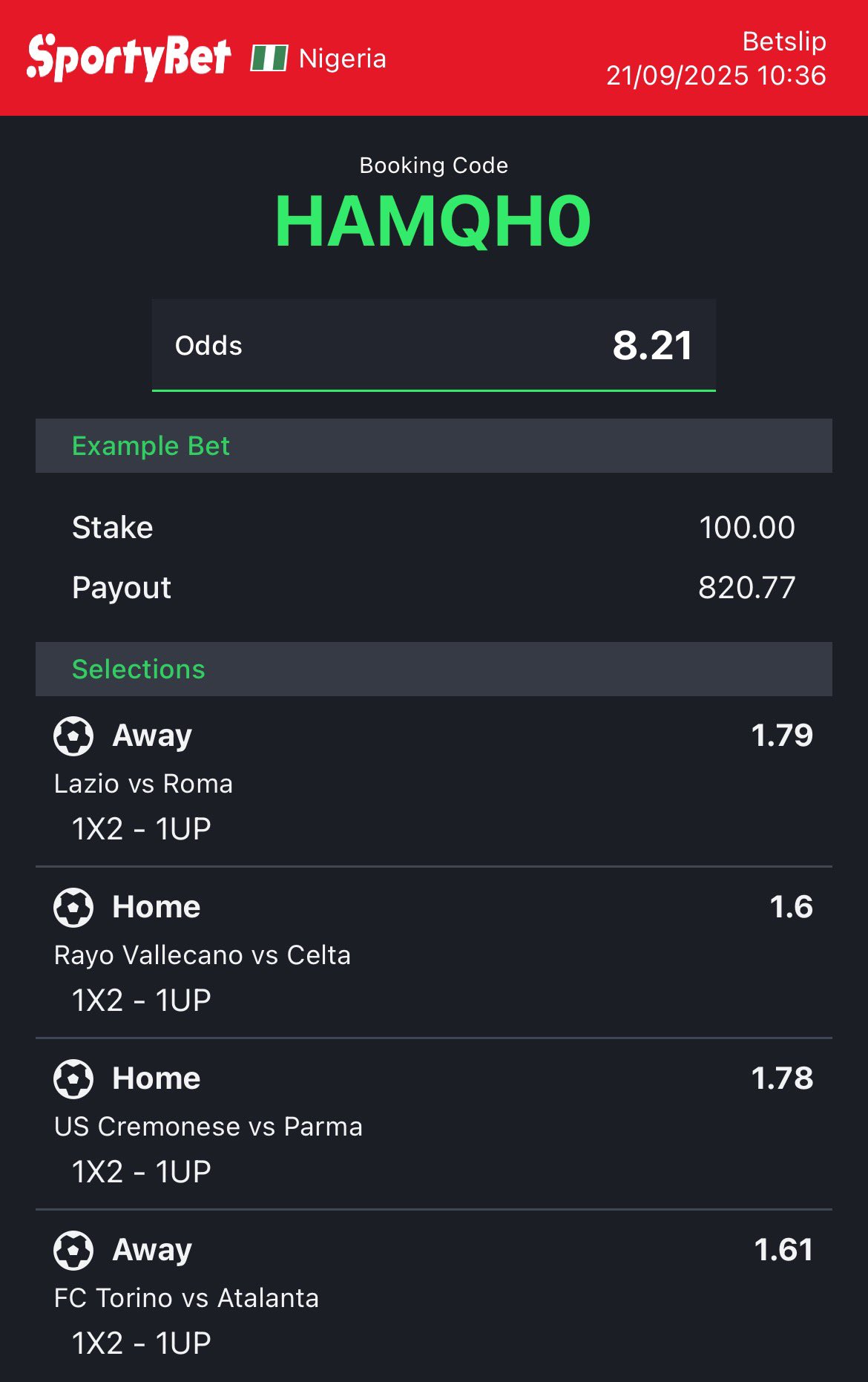Click soccer ball icon for Torino vs Atalanta

tap(73, 1251)
